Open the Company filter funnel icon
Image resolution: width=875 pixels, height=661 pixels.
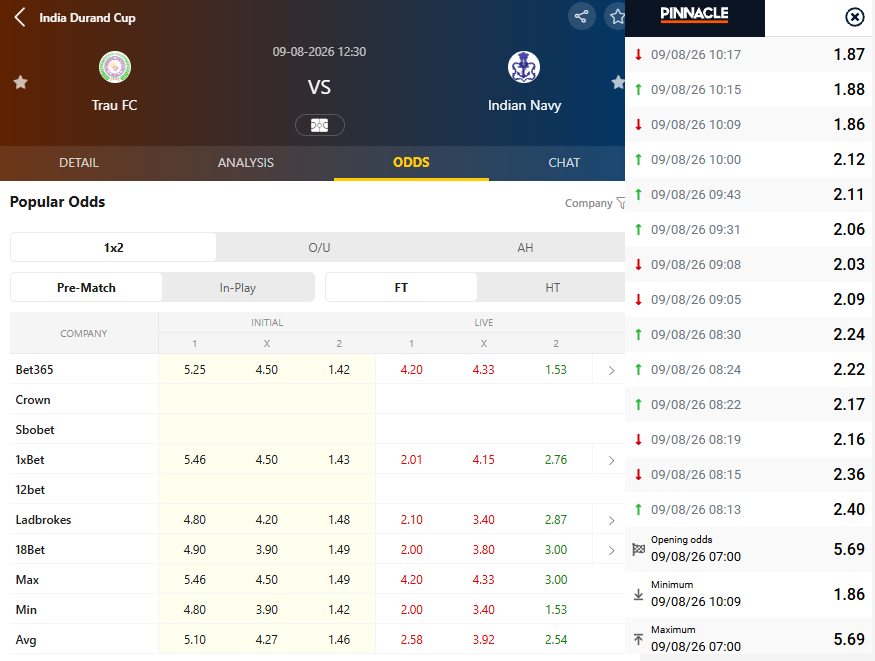click(x=620, y=203)
